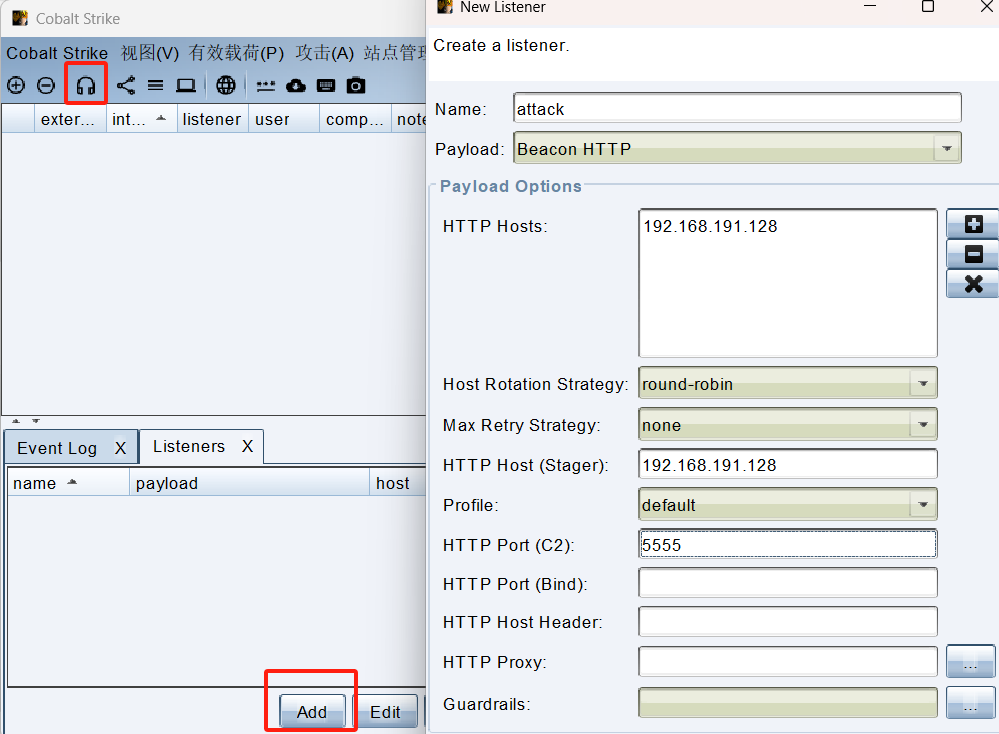Open credentials password icon
This screenshot has height=734, width=999.
266,85
